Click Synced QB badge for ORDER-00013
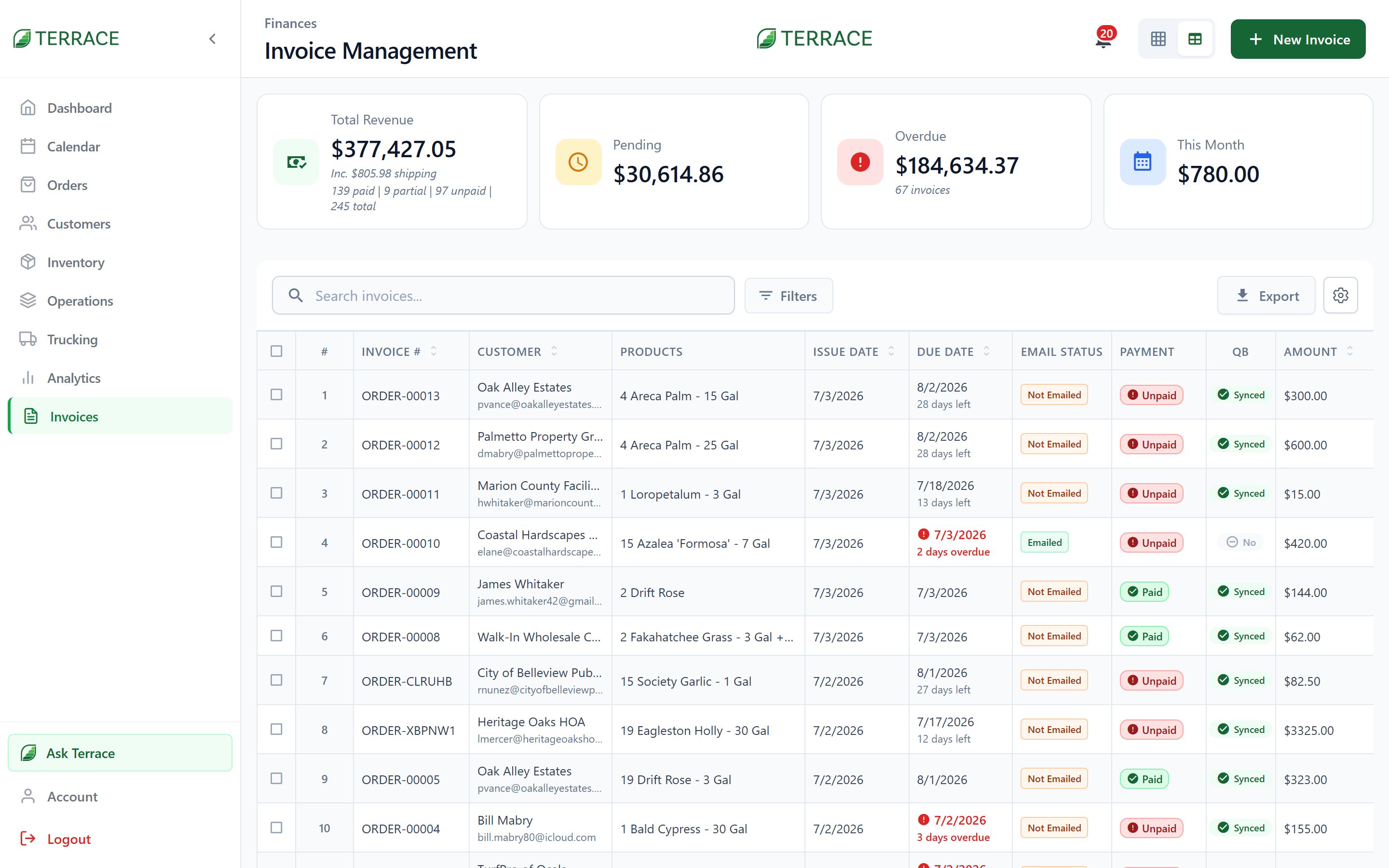This screenshot has width=1389, height=868. 1240,395
